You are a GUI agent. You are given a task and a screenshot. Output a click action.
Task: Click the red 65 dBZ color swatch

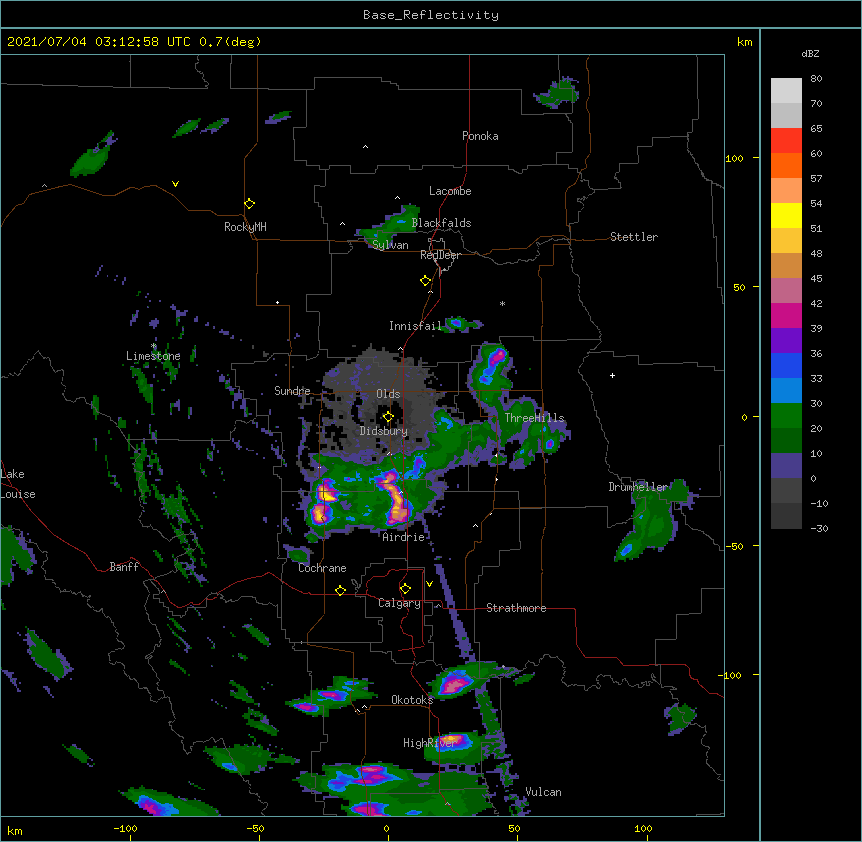coord(786,140)
